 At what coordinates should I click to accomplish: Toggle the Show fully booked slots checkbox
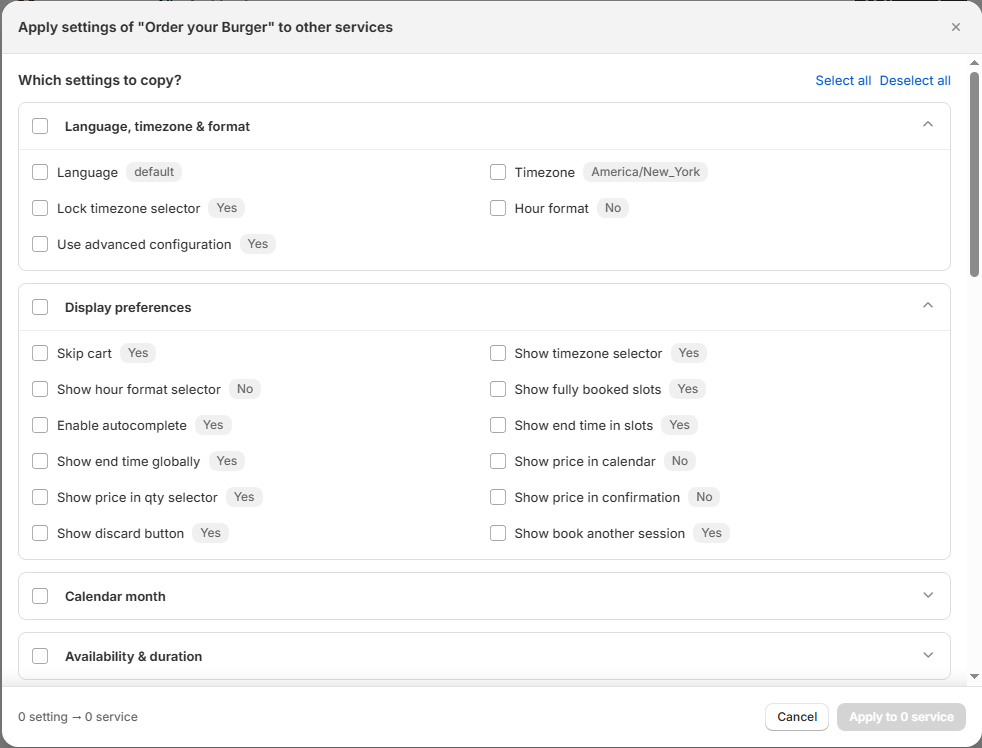[498, 389]
